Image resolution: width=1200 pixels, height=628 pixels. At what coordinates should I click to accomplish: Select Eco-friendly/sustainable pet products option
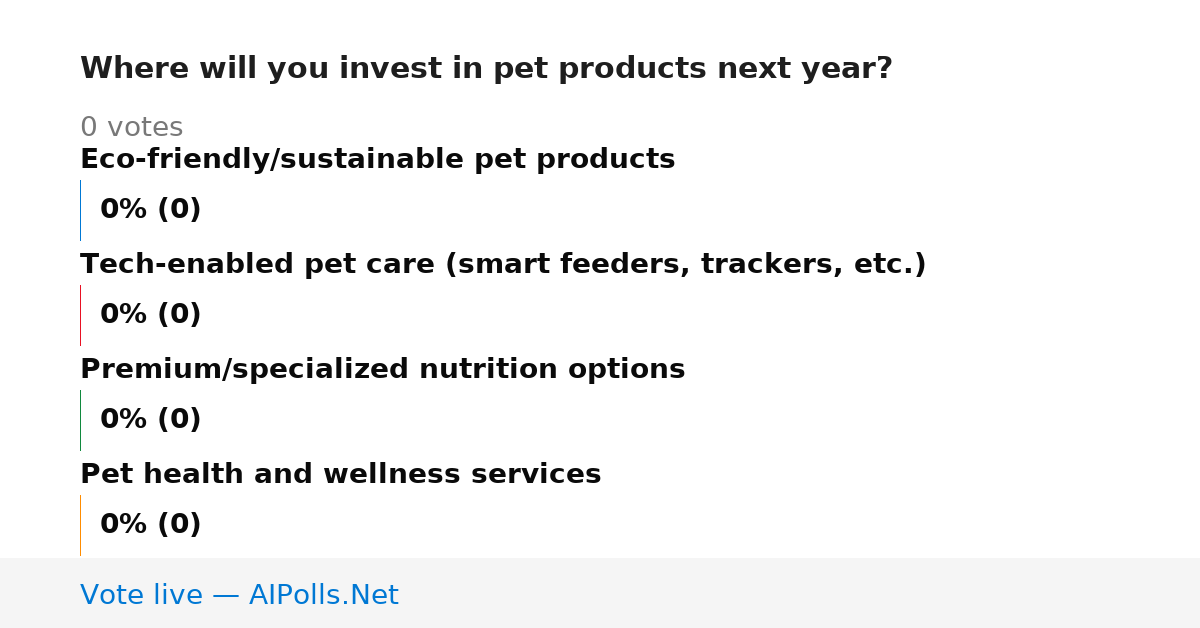coord(377,160)
